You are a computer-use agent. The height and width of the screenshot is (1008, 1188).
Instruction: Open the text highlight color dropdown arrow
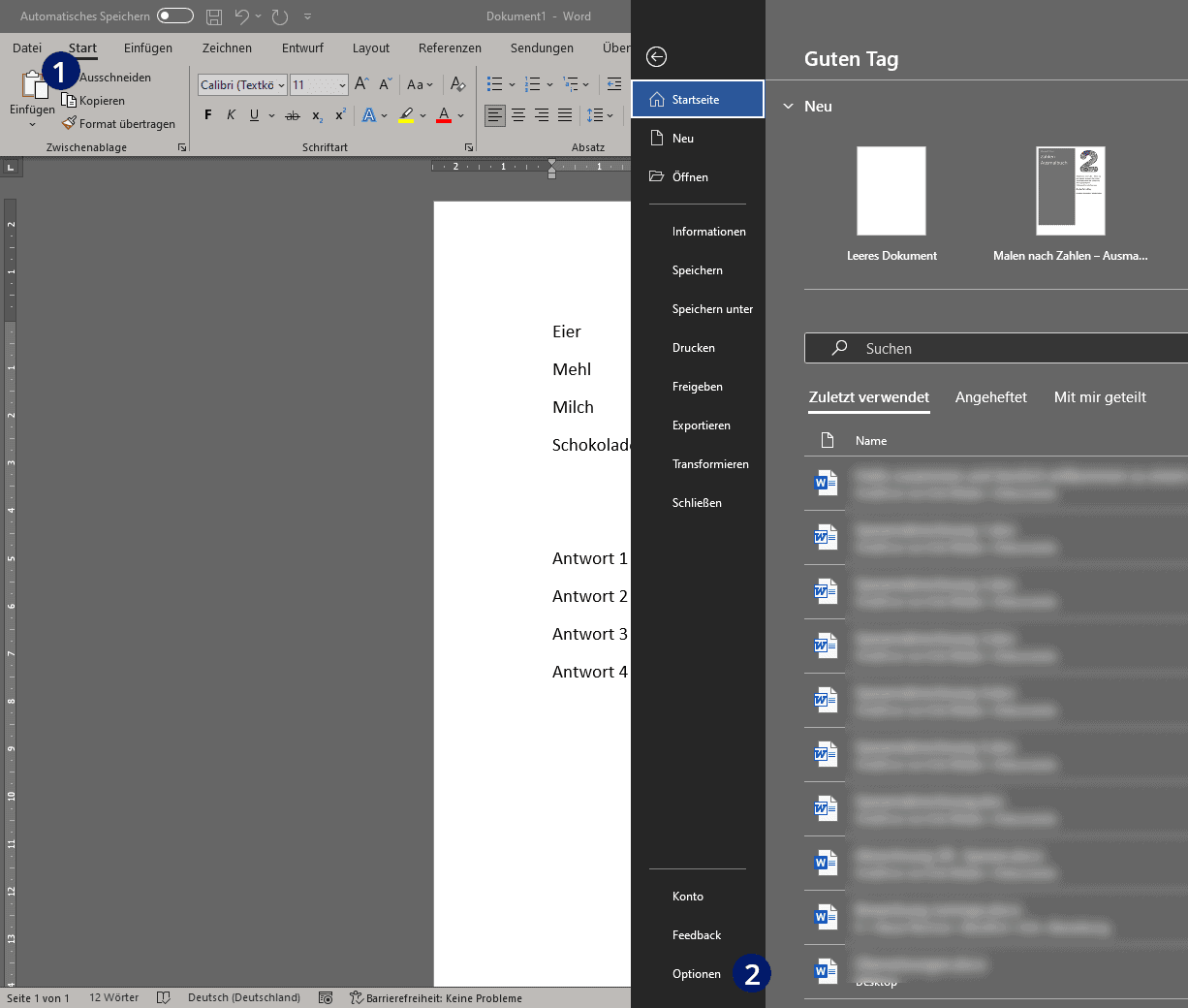click(423, 115)
